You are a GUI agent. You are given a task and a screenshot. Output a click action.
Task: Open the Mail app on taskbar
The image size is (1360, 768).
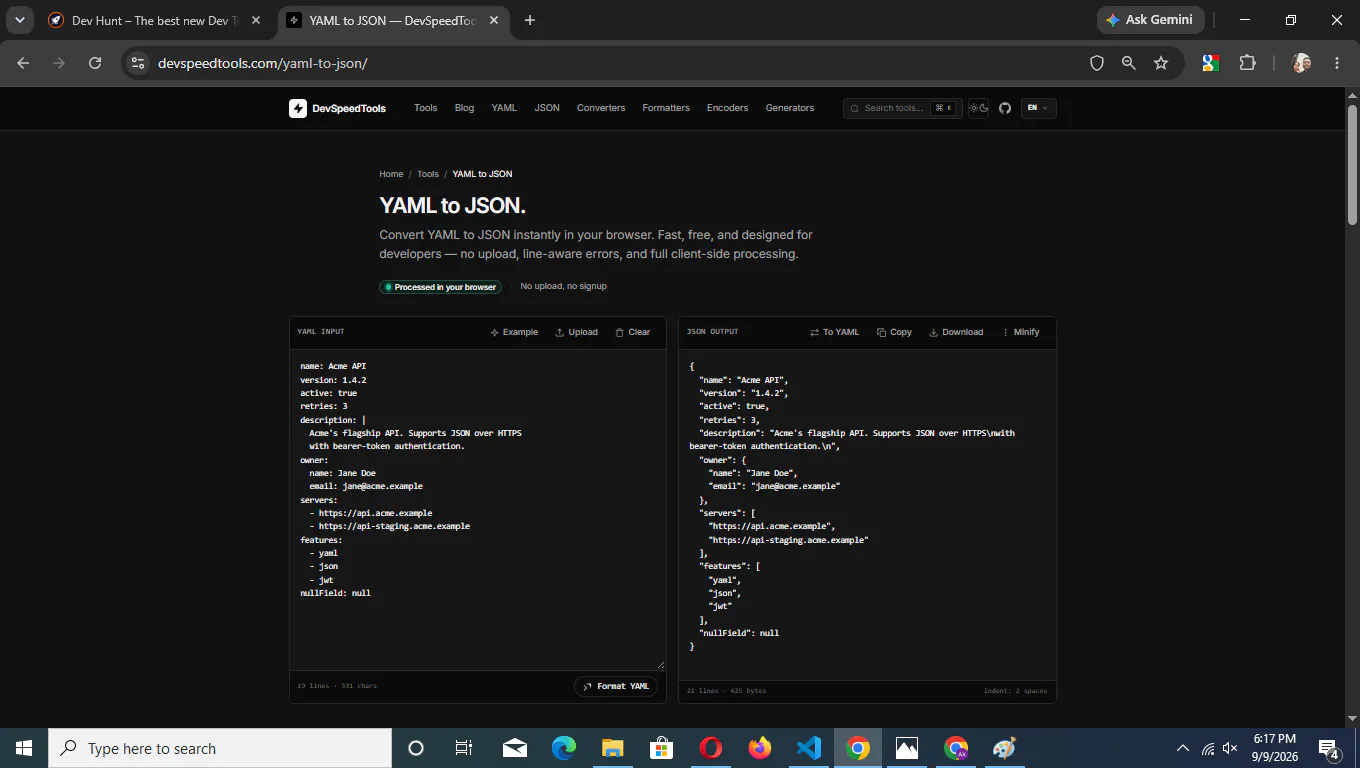tap(515, 748)
